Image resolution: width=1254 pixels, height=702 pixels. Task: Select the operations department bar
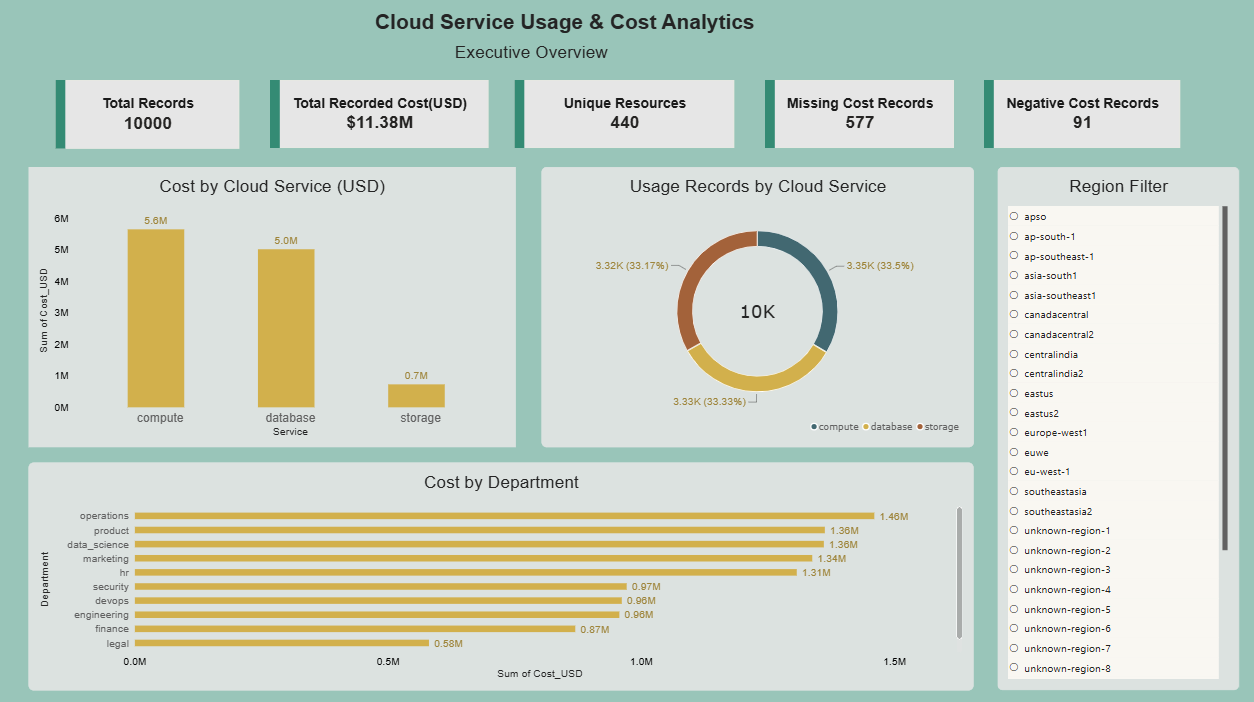pos(505,516)
